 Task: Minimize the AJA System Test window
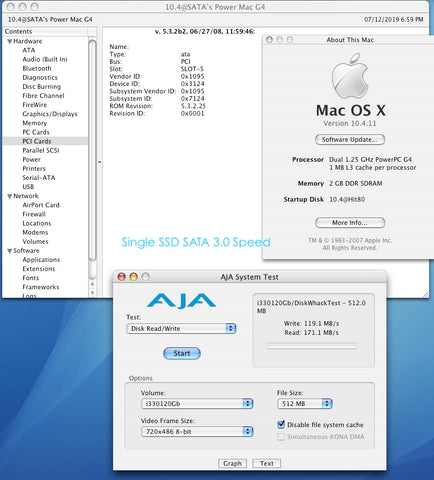point(134,277)
